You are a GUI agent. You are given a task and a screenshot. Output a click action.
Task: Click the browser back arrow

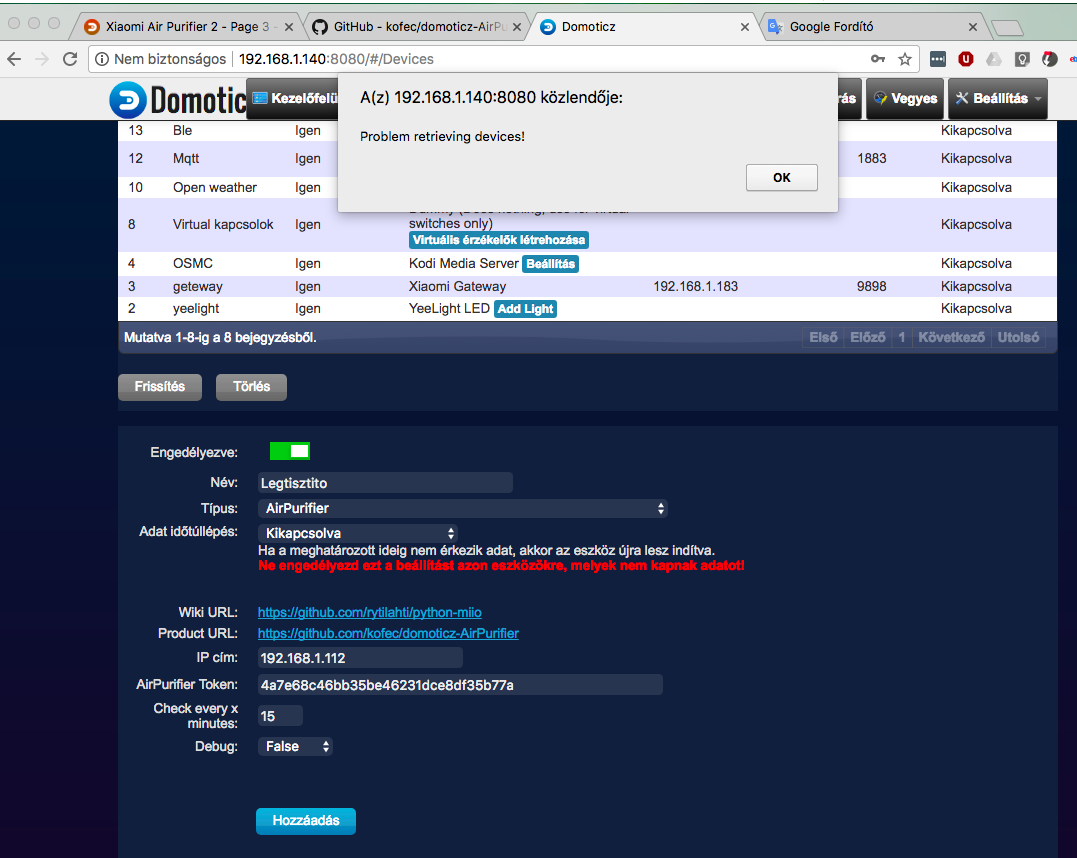(x=14, y=59)
